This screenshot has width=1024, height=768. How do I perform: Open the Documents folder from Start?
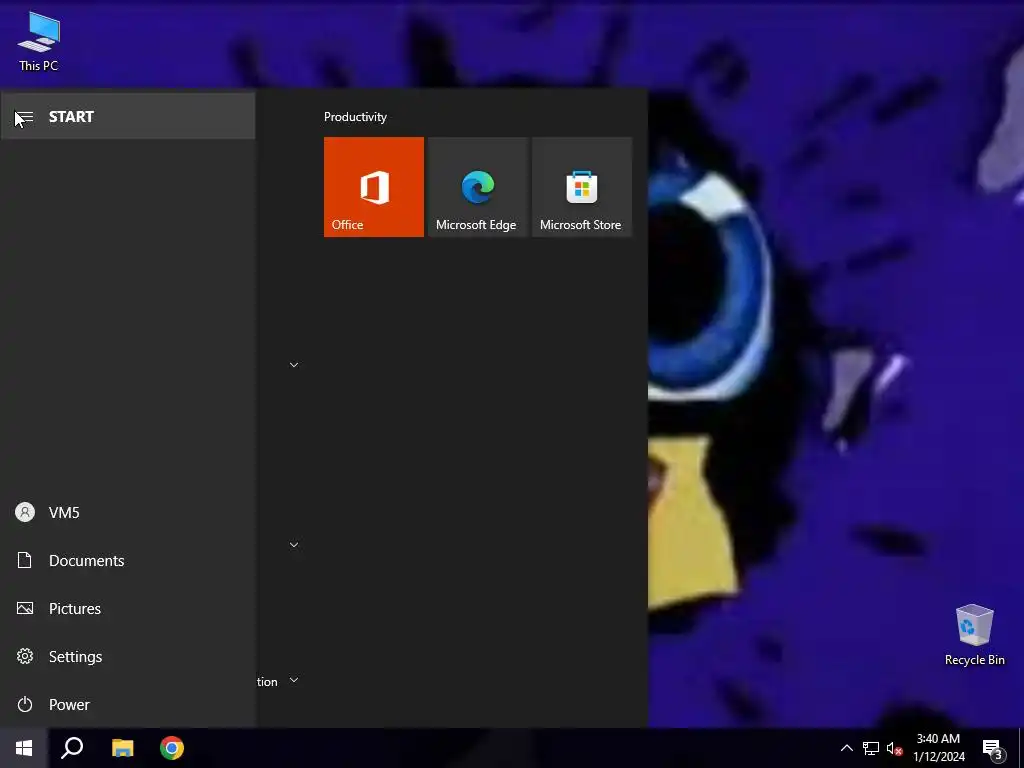(127, 560)
